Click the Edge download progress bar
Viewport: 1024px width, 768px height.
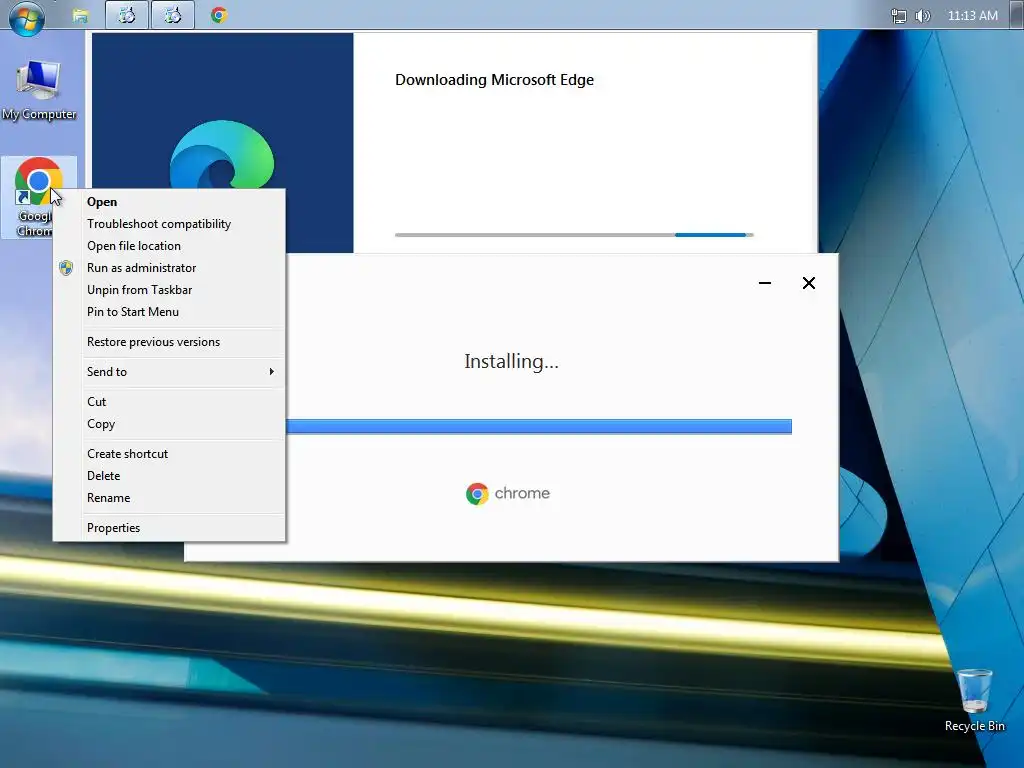[x=574, y=234]
